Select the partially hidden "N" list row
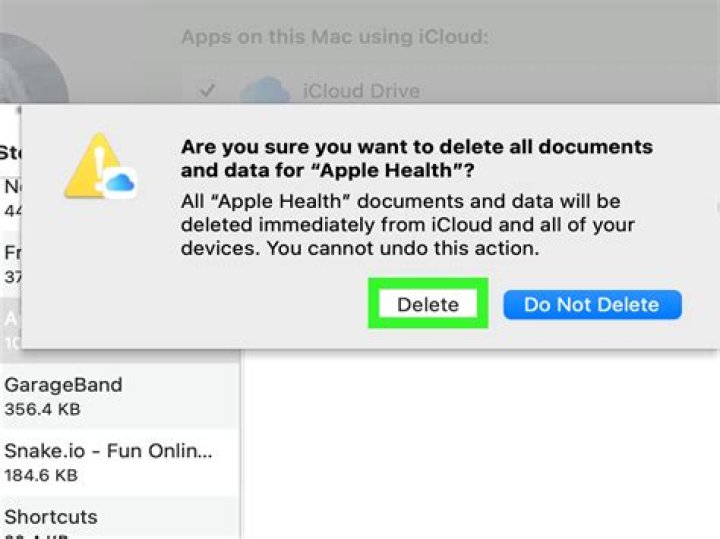This screenshot has width=720, height=539. click(10, 197)
